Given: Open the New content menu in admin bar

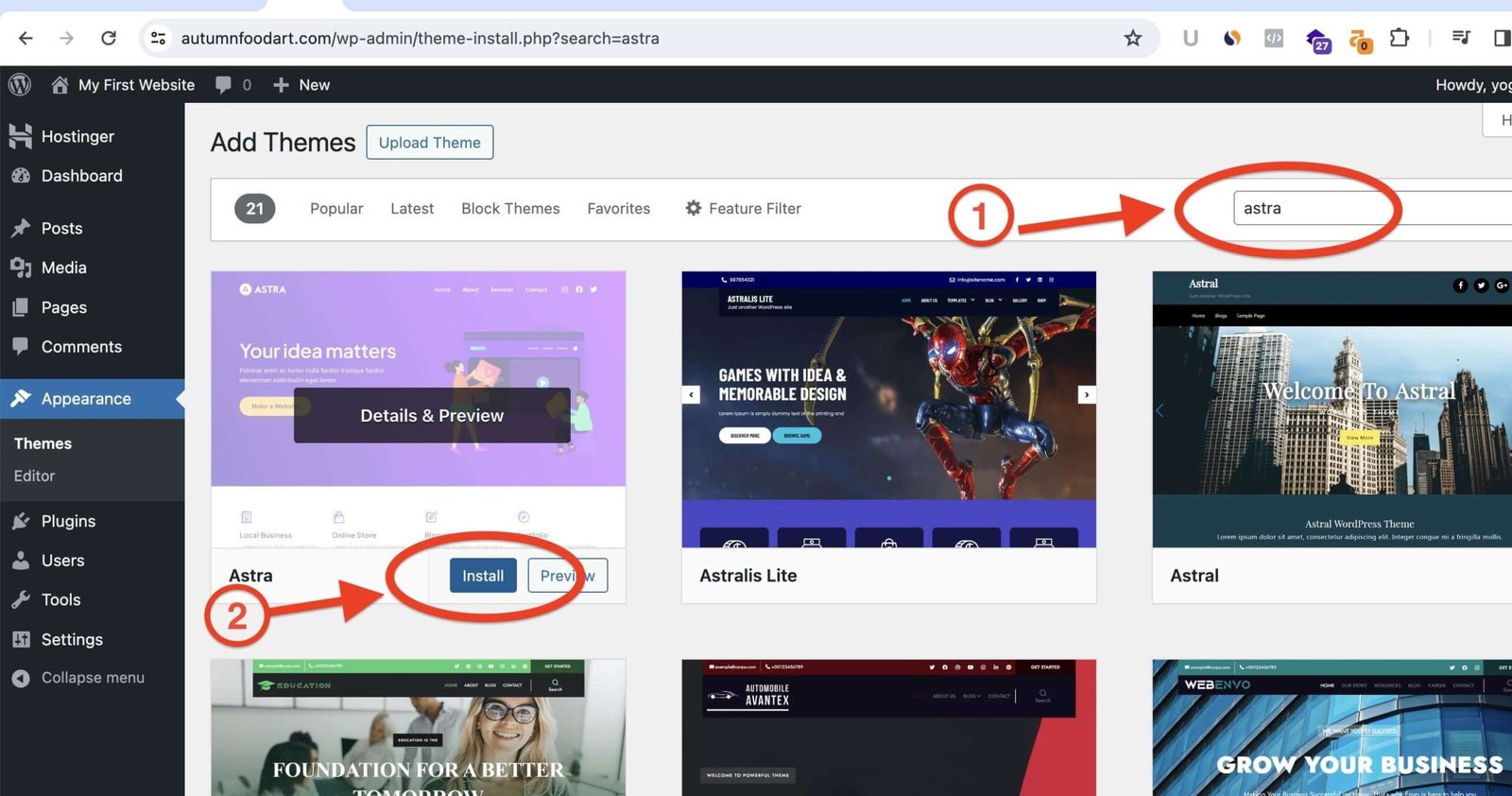Looking at the screenshot, I should [x=301, y=84].
